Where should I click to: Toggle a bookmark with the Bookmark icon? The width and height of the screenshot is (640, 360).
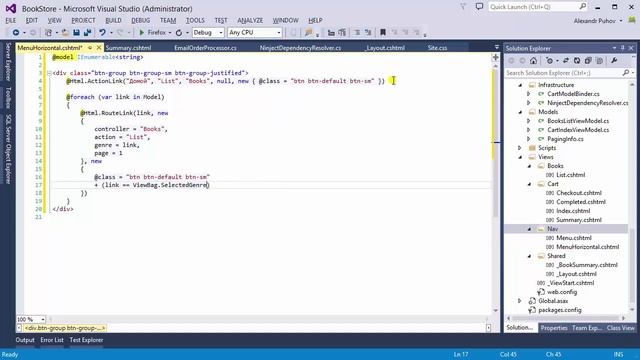point(383,33)
